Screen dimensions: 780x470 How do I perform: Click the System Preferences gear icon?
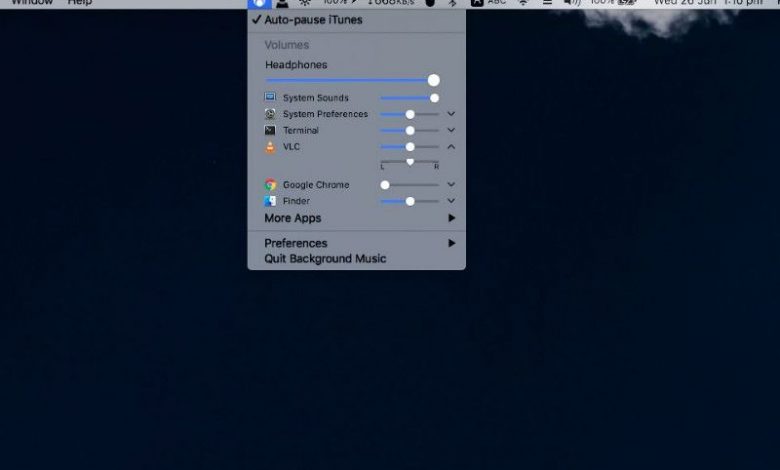[270, 114]
